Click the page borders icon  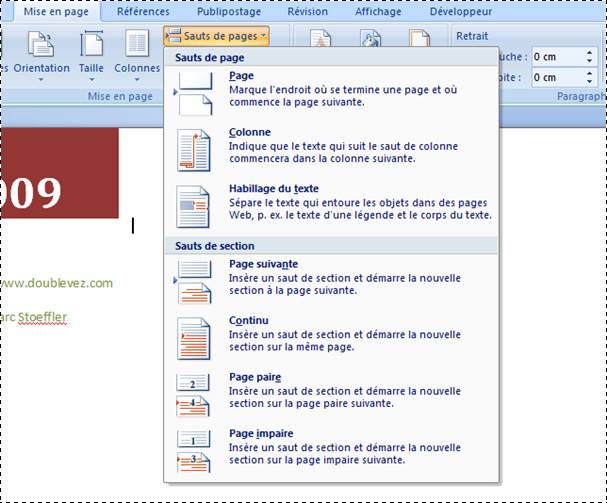tap(420, 38)
